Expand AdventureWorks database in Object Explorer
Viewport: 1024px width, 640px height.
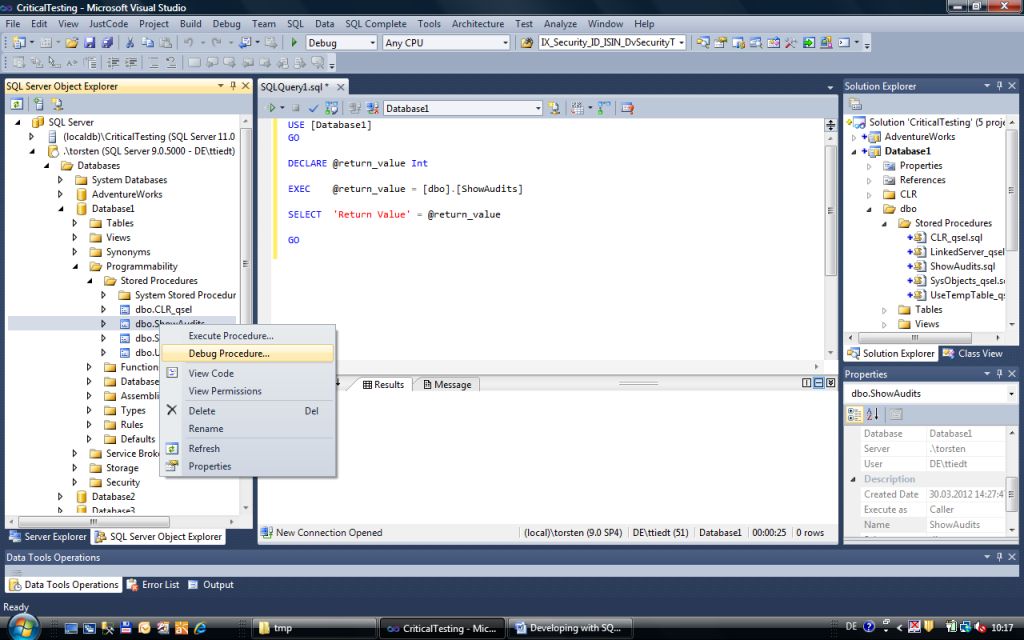coord(60,194)
